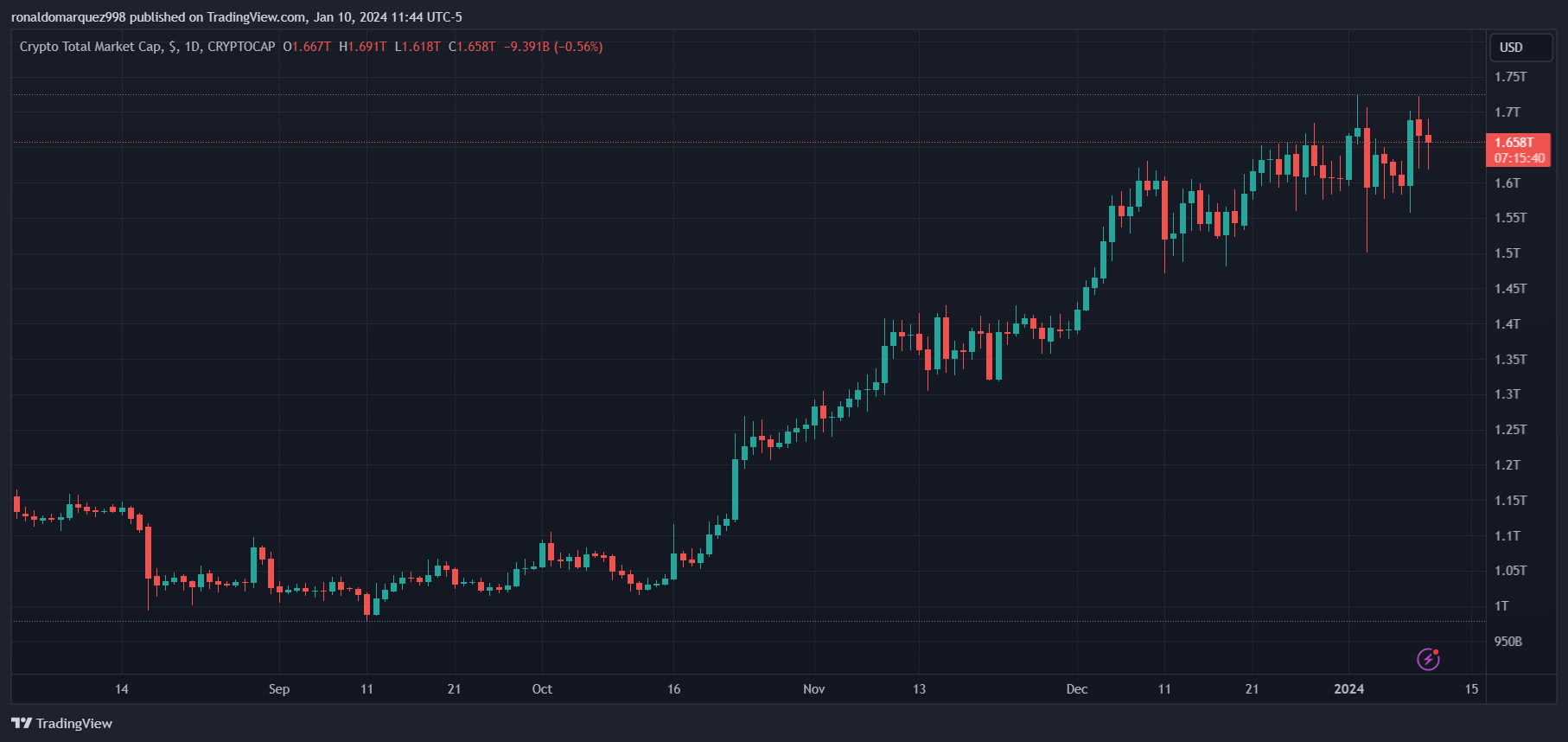Click the Sep label on the time axis
1568x742 pixels.
(279, 689)
